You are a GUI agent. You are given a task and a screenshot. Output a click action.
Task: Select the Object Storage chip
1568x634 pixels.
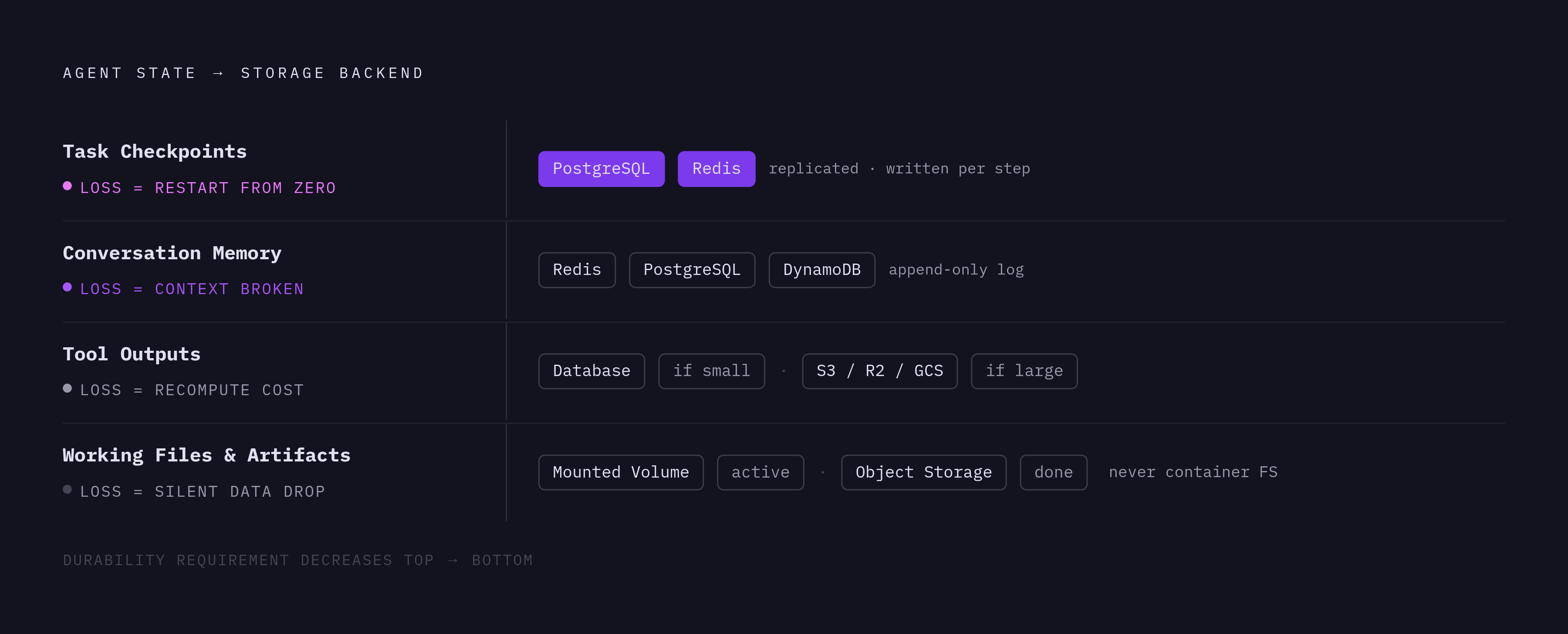(x=923, y=472)
